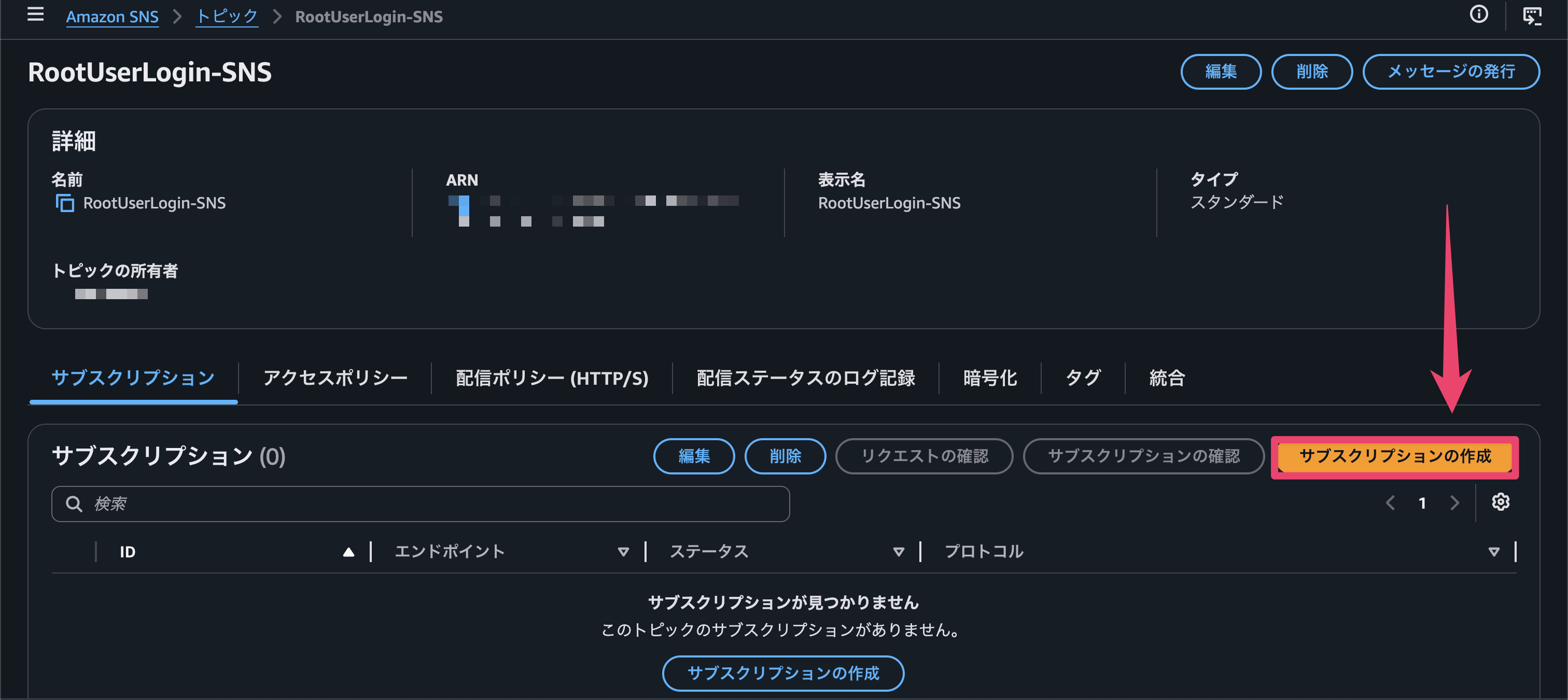Viewport: 1568px width, 700px height.
Task: Click 削除 in the subscriptions panel
Action: pyautogui.click(x=785, y=456)
